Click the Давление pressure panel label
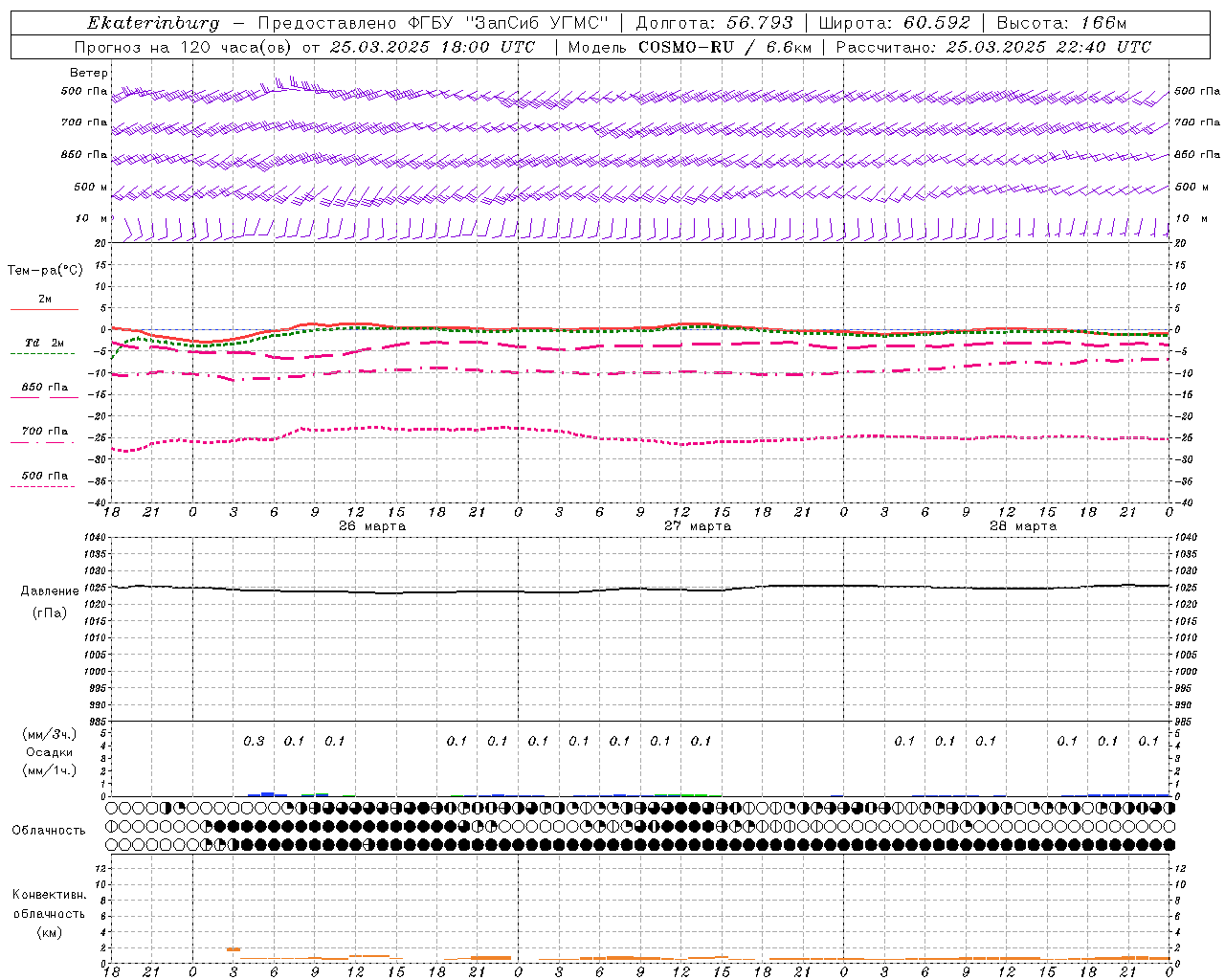The image size is (1225, 980). click(50, 591)
